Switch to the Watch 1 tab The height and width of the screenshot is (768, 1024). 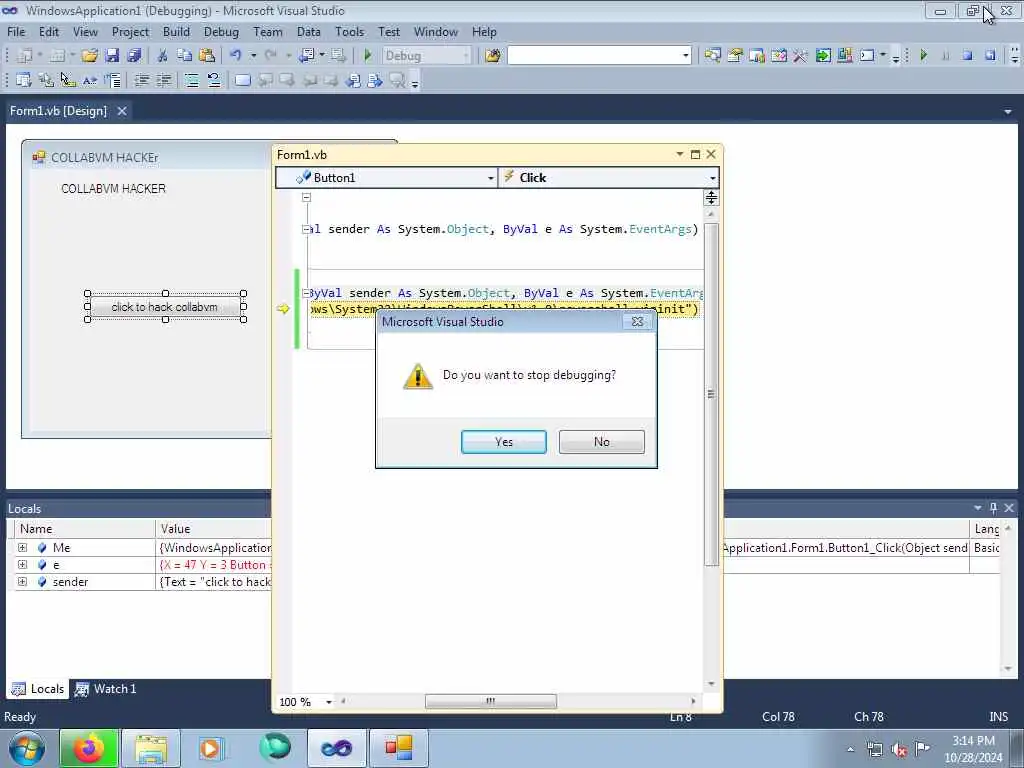tap(106, 689)
